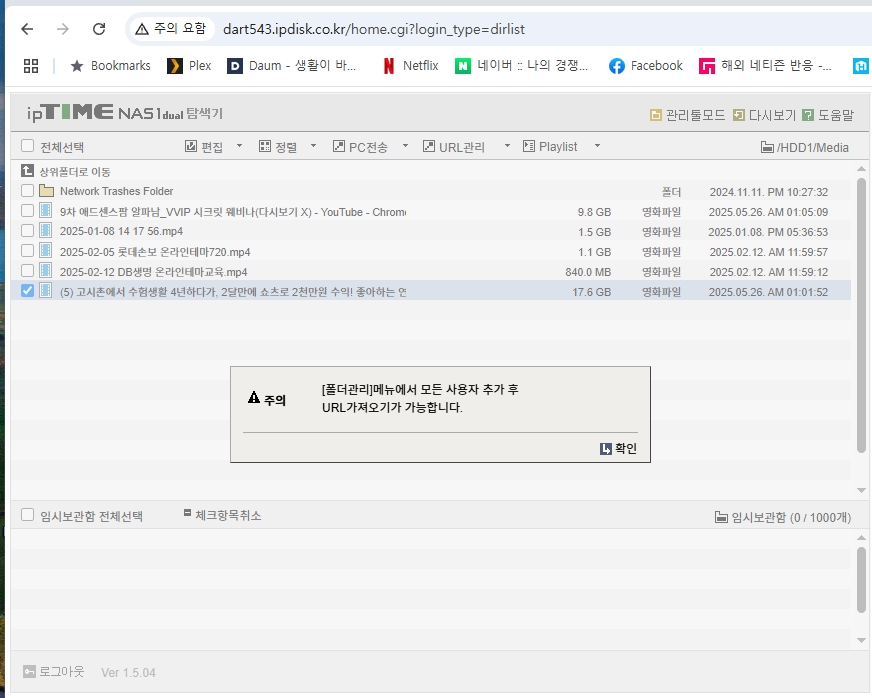Click the file list vertical scrollbar

coord(861,315)
